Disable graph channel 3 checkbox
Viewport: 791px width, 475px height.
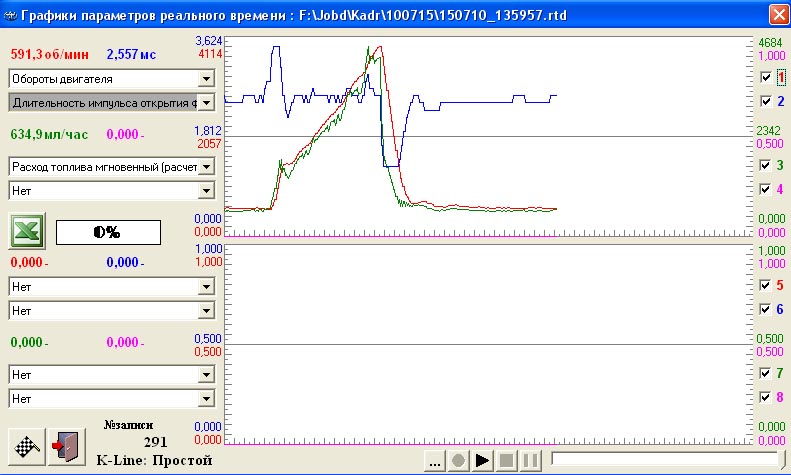coord(765,165)
